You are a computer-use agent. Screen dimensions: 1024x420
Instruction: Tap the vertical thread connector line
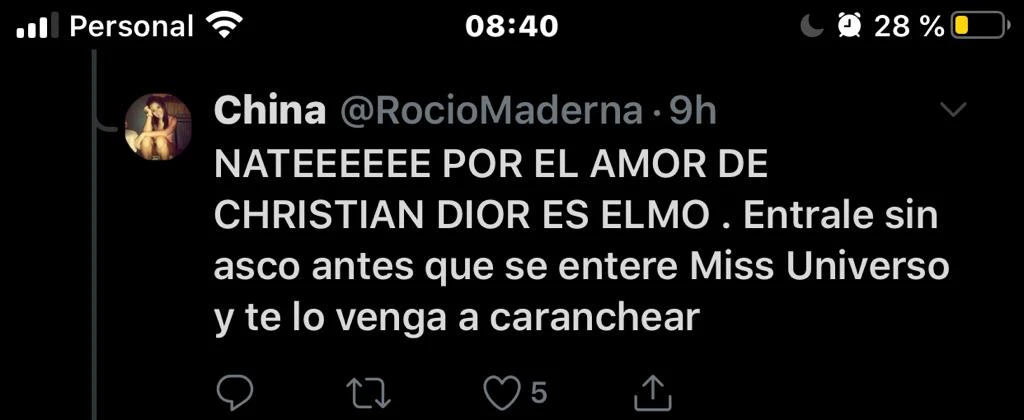click(x=95, y=235)
